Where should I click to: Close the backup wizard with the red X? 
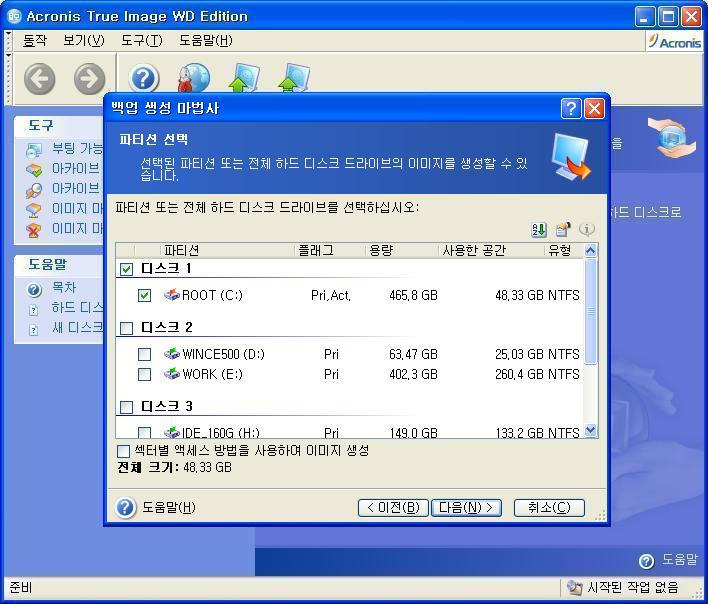[594, 109]
